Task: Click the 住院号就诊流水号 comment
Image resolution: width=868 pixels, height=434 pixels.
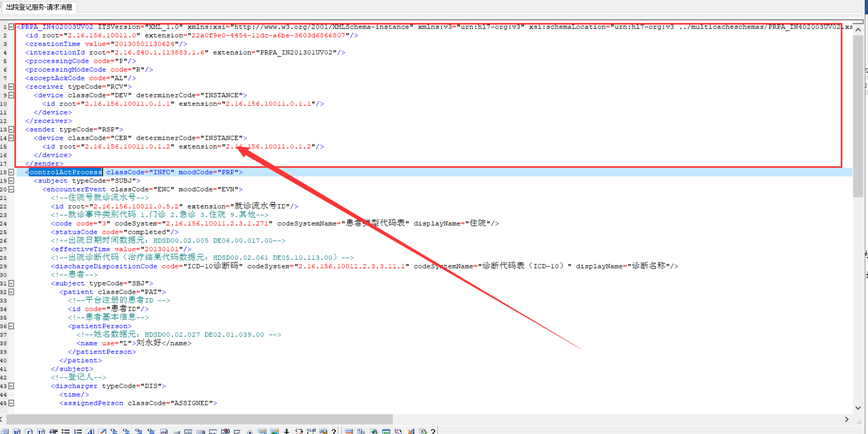Action: (x=100, y=198)
